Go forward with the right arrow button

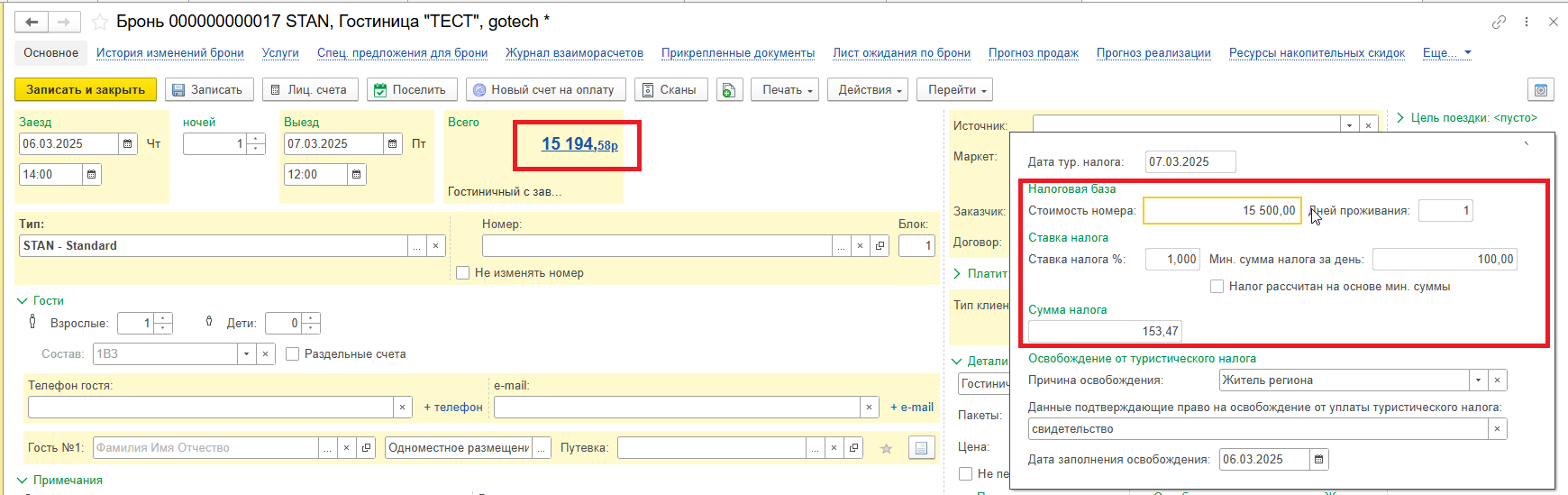point(64,22)
